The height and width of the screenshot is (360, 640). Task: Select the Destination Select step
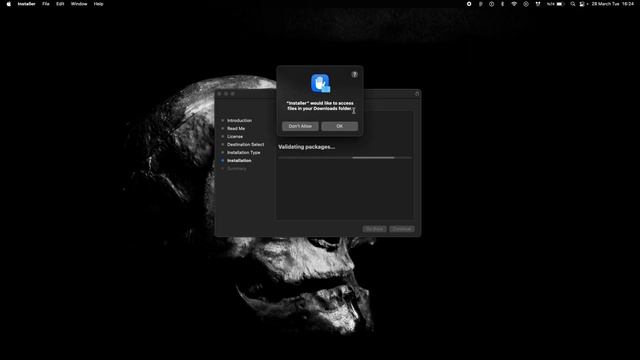tap(245, 144)
